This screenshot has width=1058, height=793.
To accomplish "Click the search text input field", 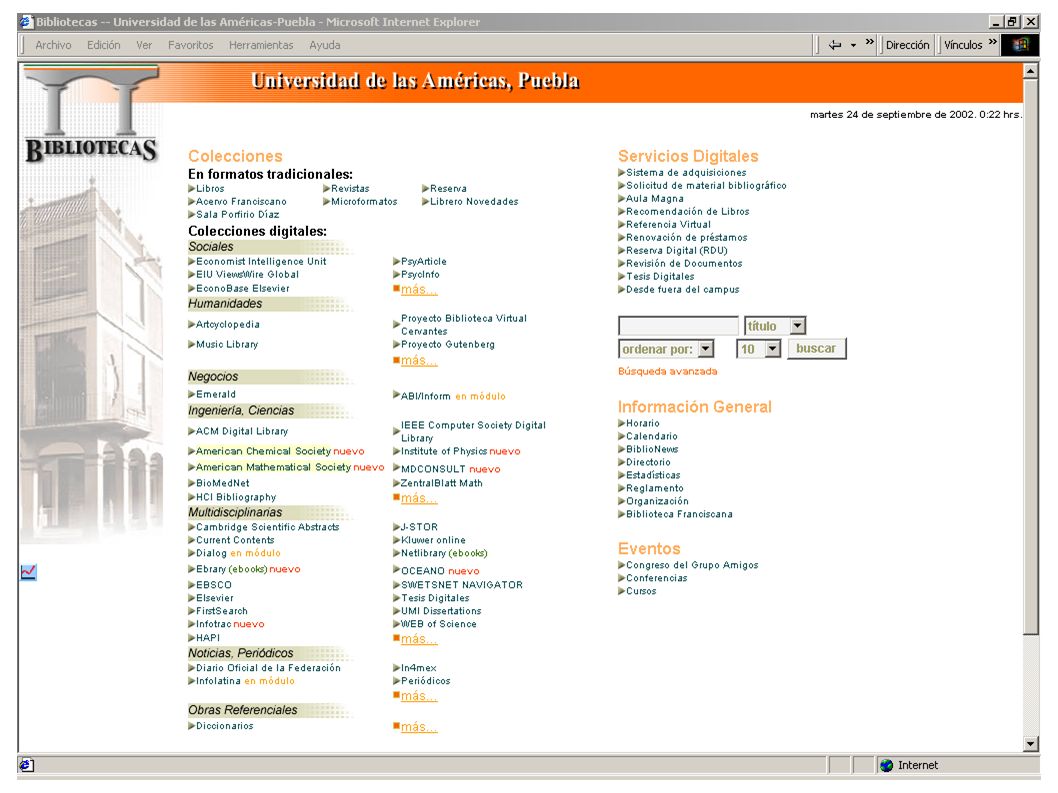I will click(x=678, y=326).
